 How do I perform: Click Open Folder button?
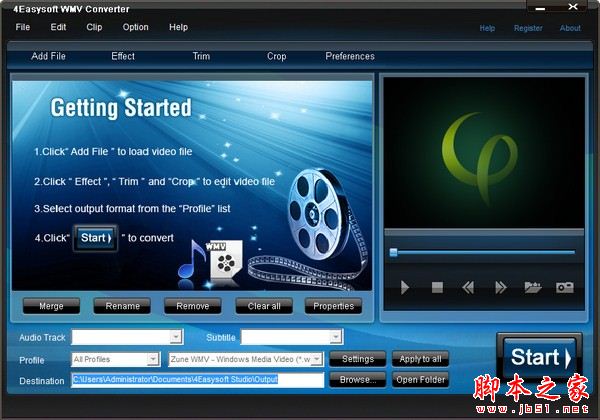[x=420, y=380]
